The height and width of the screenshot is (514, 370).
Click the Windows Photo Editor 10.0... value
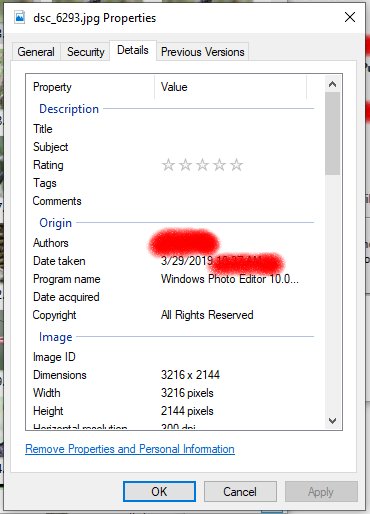point(230,279)
